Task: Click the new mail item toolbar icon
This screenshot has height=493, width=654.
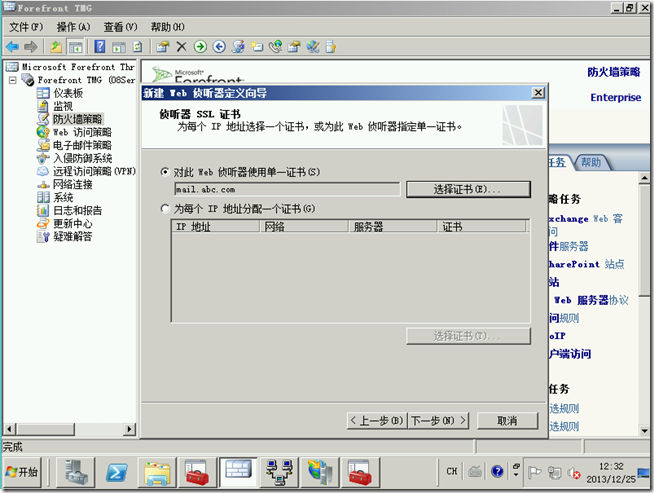Action: [257, 47]
